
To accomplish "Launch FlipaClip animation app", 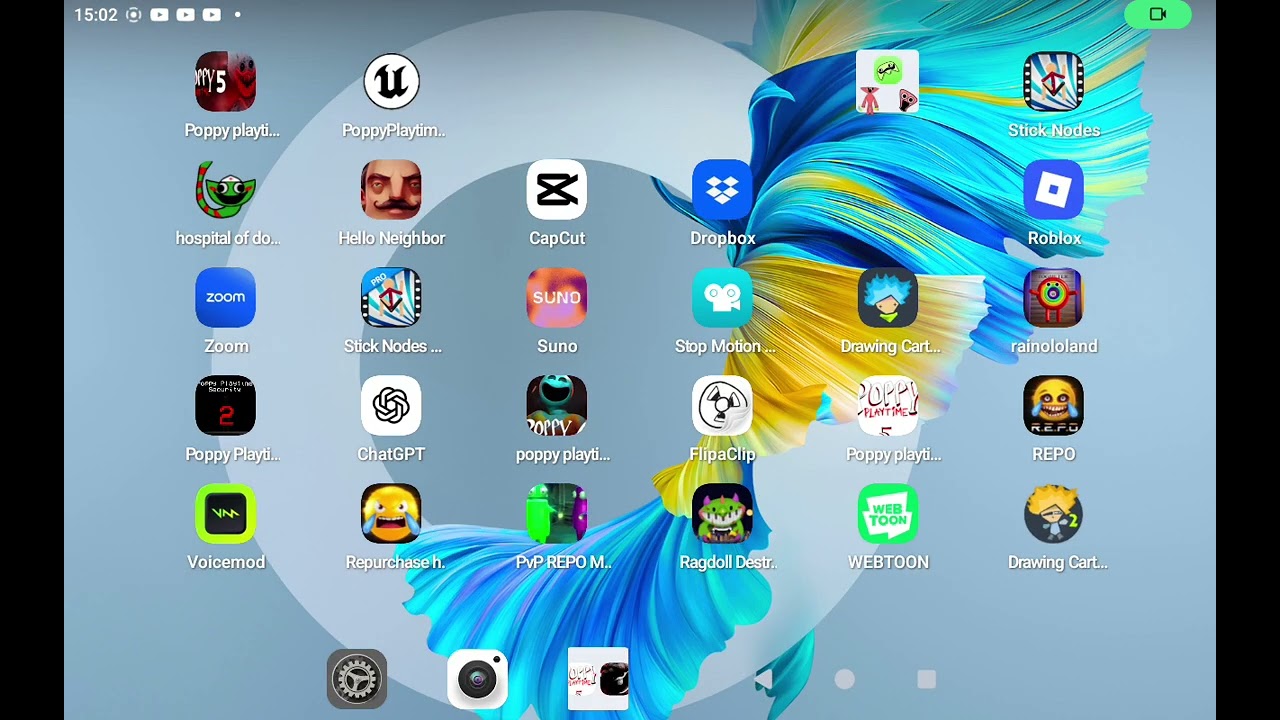I will click(722, 406).
